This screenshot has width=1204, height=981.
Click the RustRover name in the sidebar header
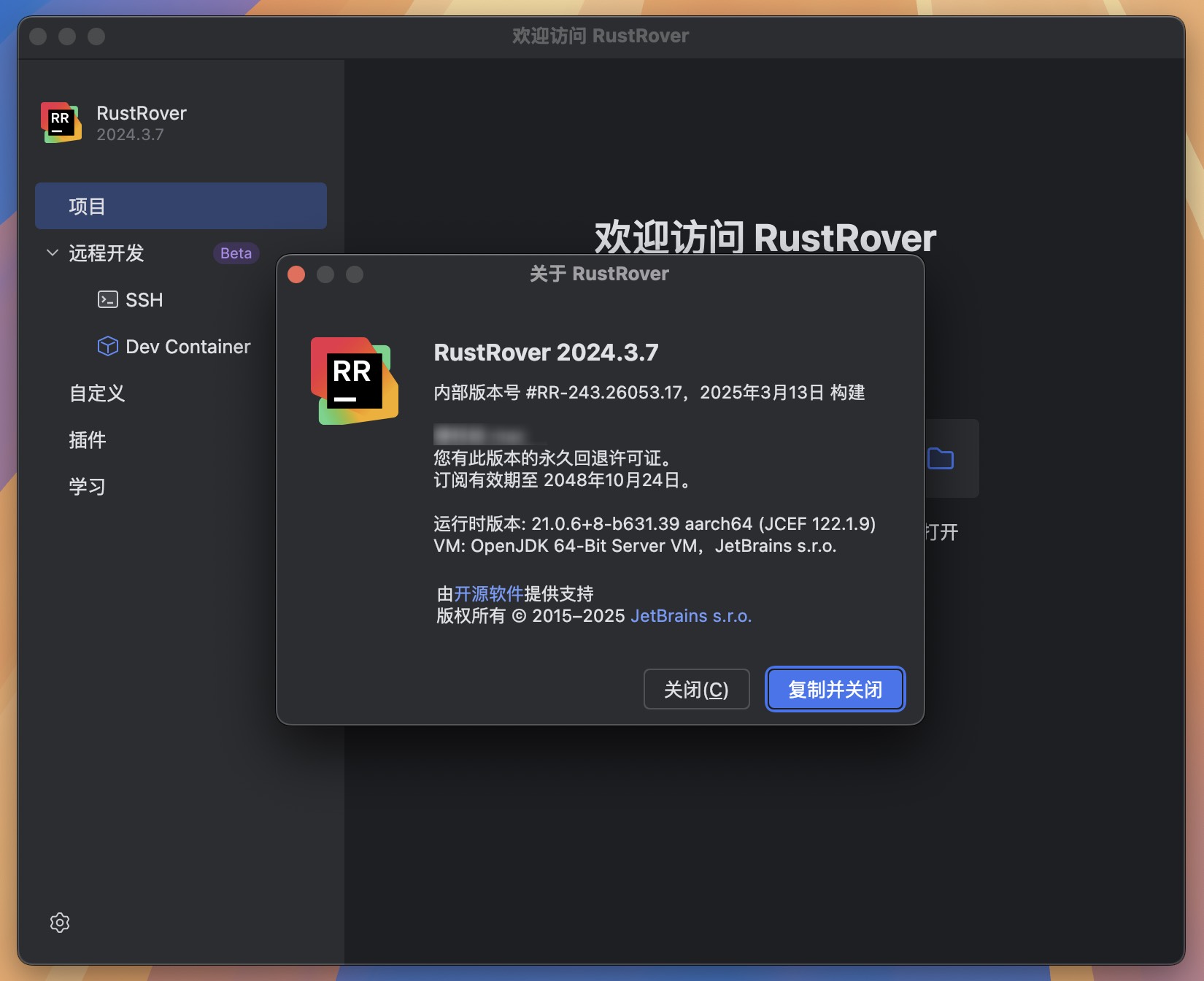[x=142, y=113]
